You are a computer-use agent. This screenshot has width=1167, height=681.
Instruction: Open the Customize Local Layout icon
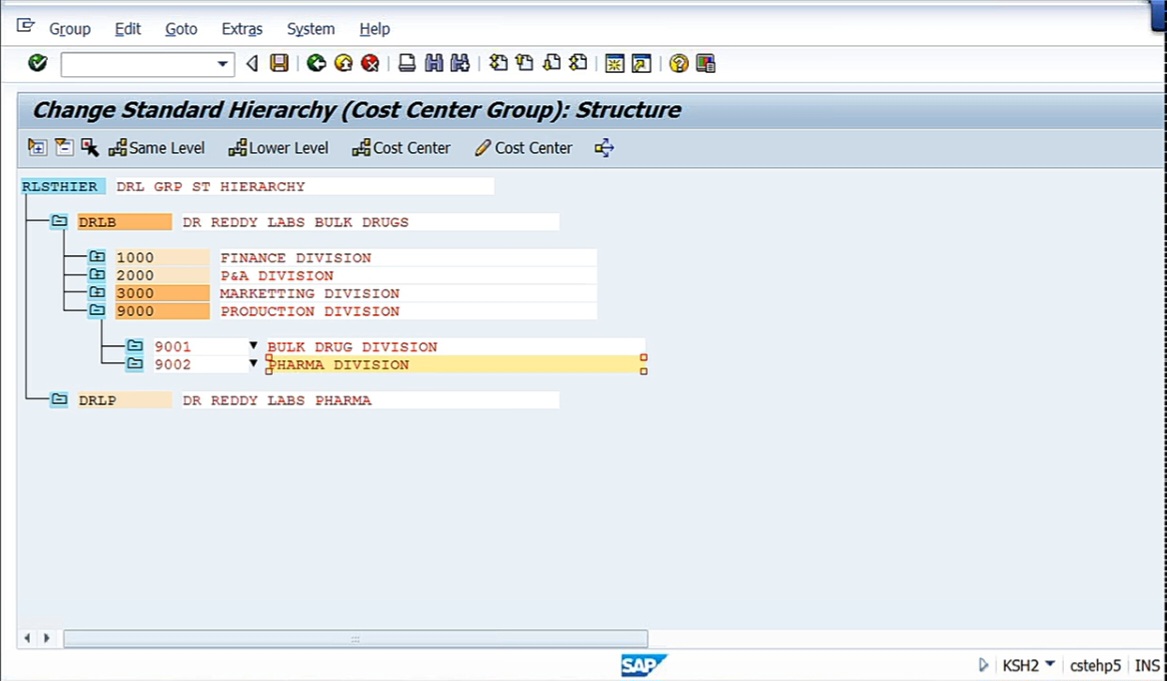pos(706,63)
